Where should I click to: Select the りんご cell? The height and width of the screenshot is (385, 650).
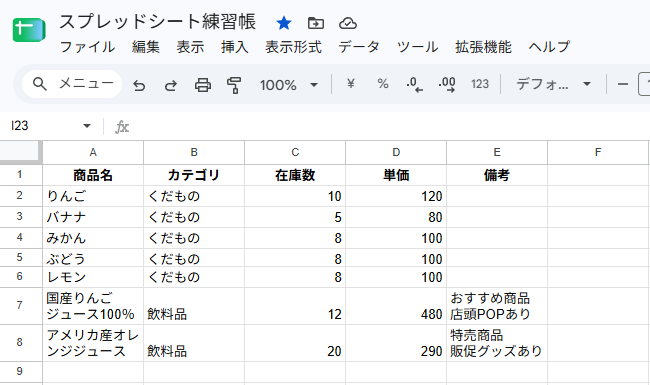93,196
